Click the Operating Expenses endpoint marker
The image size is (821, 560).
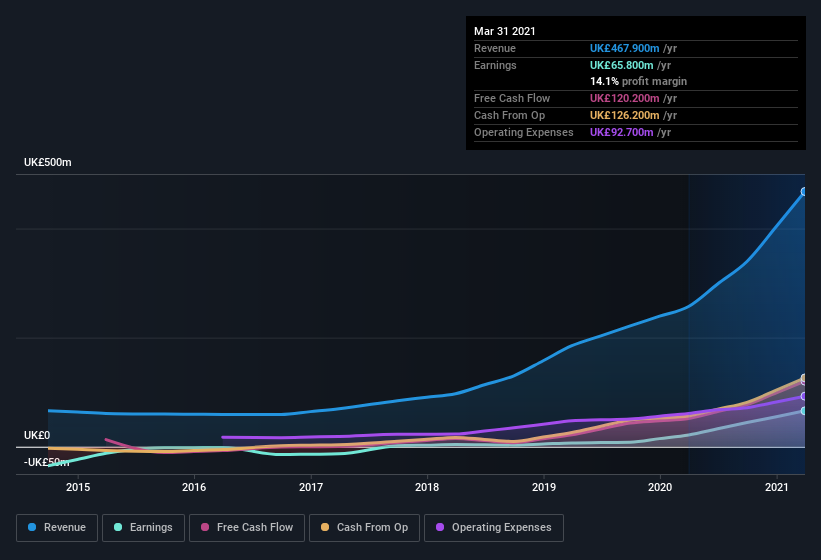pos(804,396)
